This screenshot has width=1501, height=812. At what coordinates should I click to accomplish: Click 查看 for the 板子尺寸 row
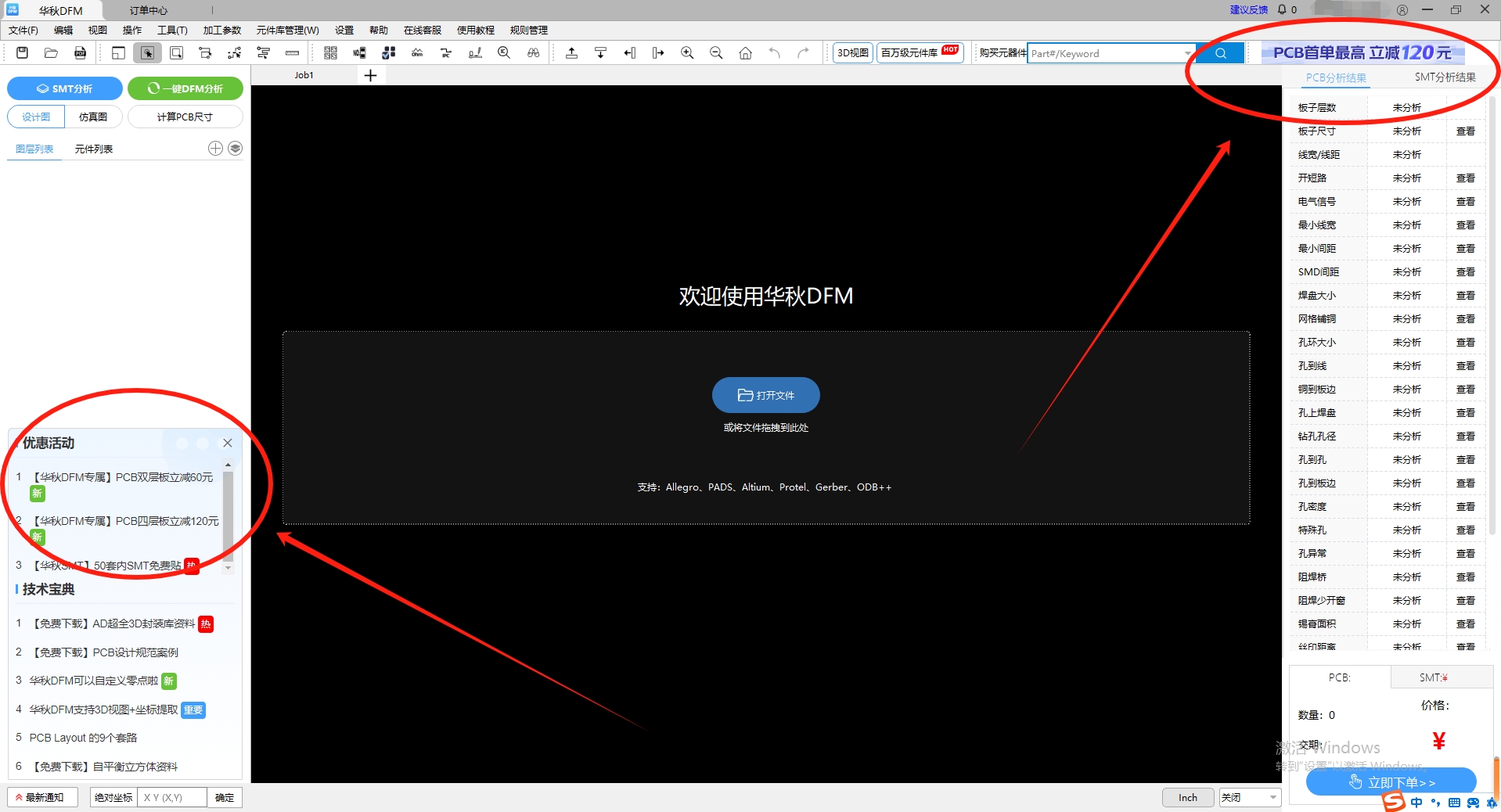[x=1465, y=131]
